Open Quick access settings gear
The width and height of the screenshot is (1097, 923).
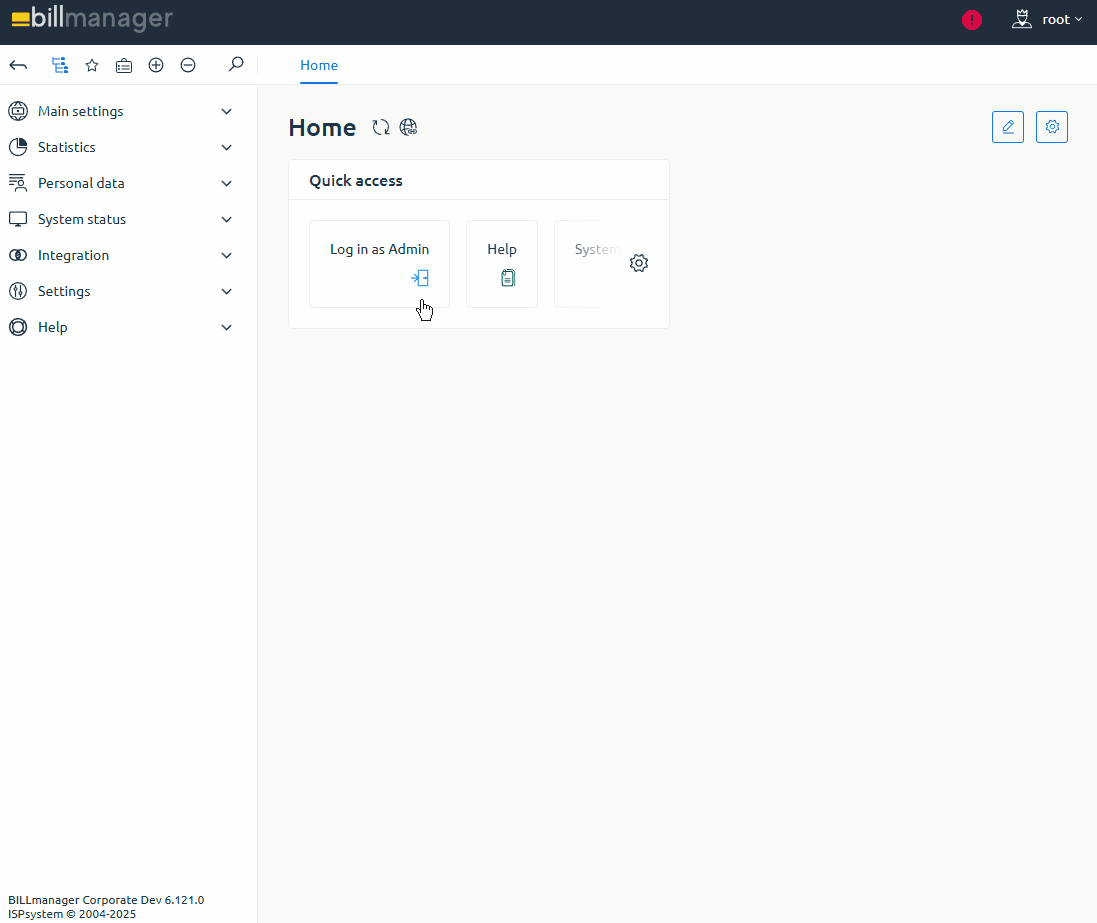[x=639, y=263]
